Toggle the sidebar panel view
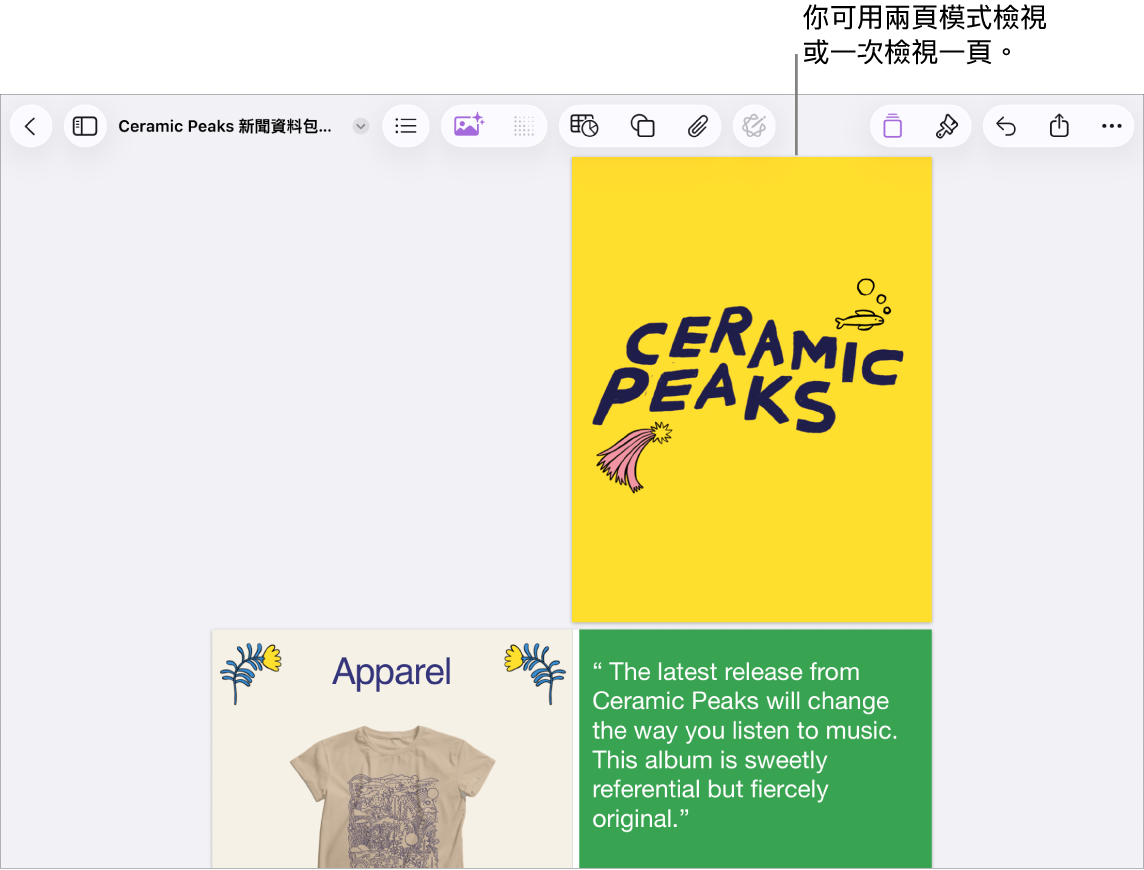The width and height of the screenshot is (1144, 870). tap(85, 126)
